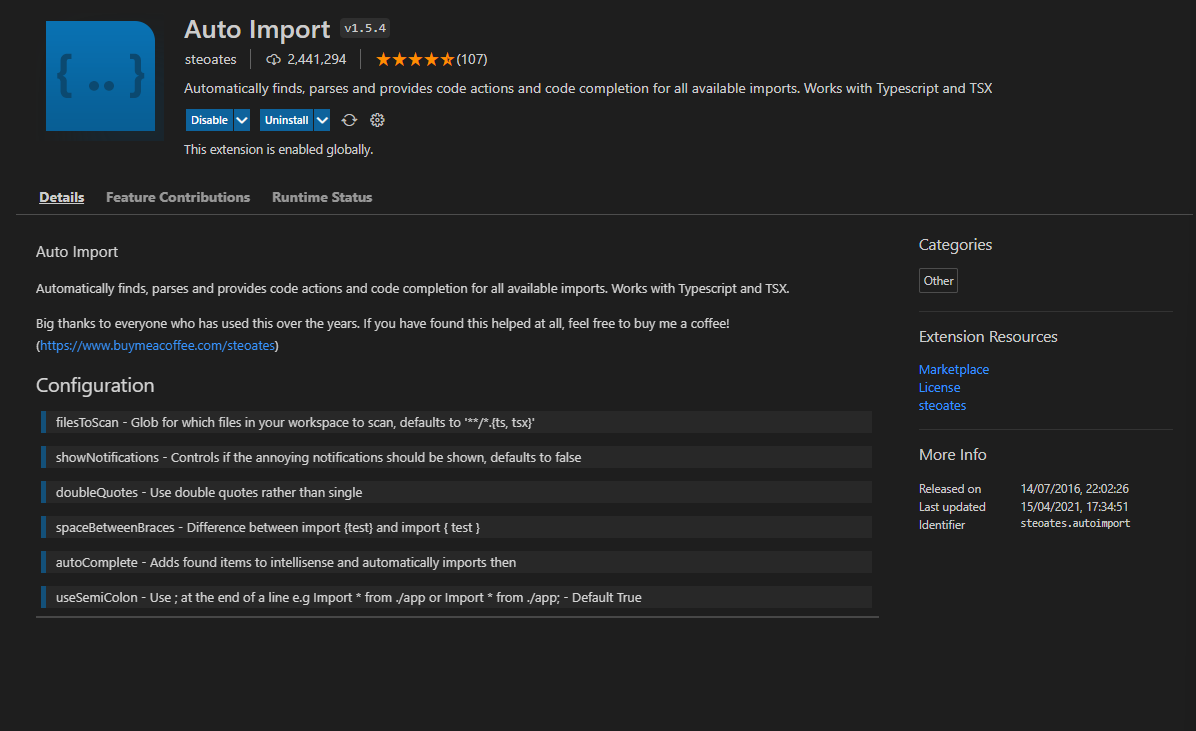Viewport: 1196px width, 731px height.
Task: Open the Runtime Status tab
Action: (x=321, y=197)
